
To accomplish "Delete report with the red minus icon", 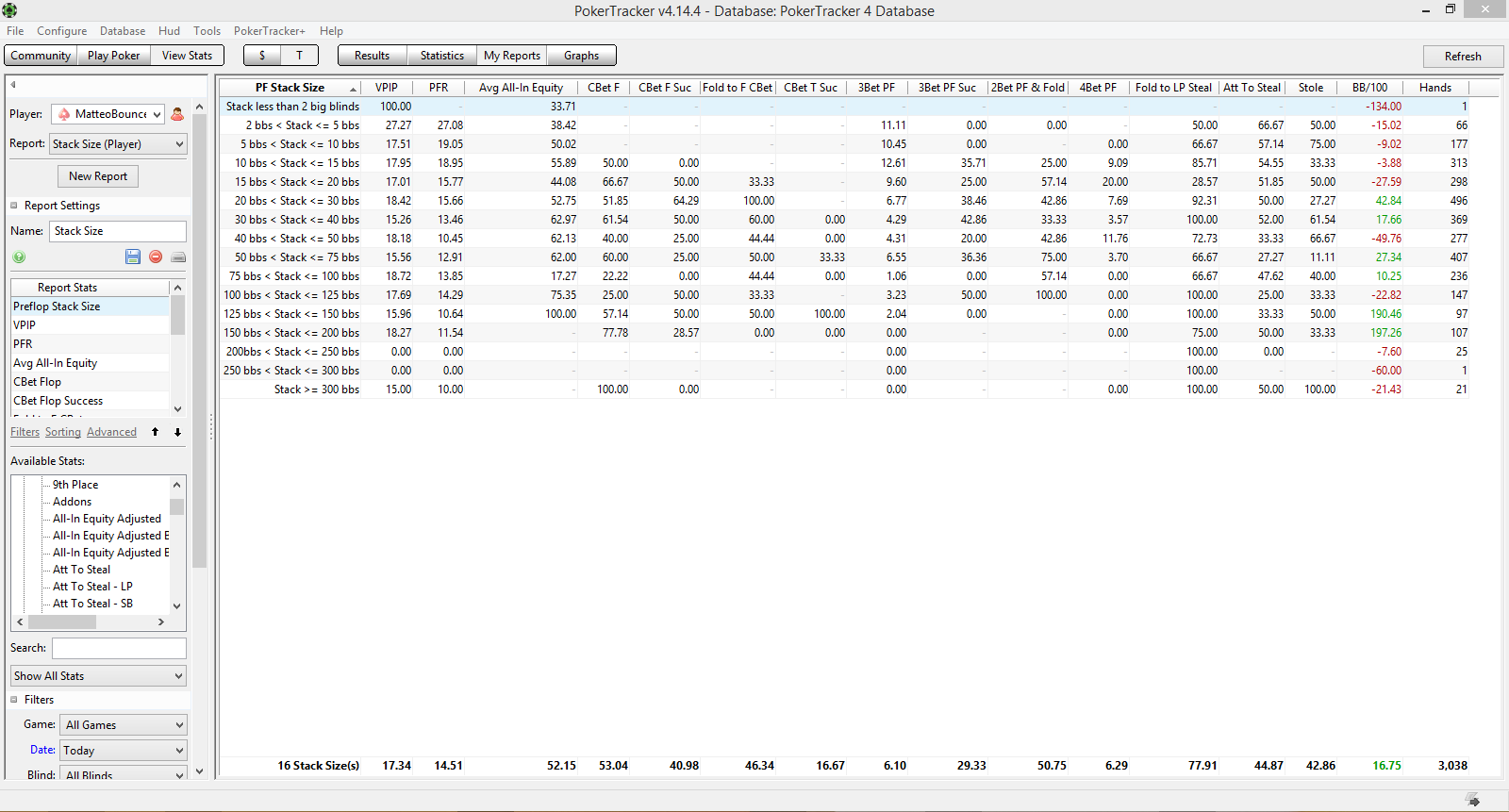I will coord(156,257).
